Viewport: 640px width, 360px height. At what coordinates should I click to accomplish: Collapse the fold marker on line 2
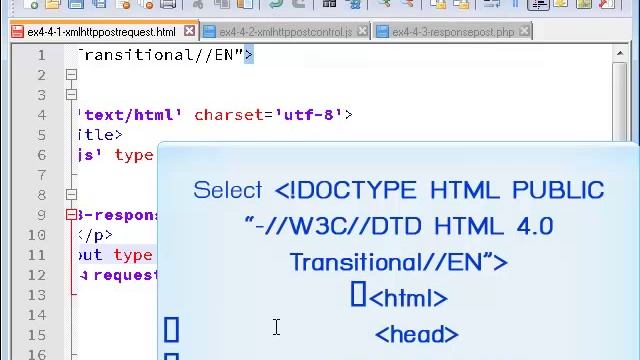(x=71, y=75)
